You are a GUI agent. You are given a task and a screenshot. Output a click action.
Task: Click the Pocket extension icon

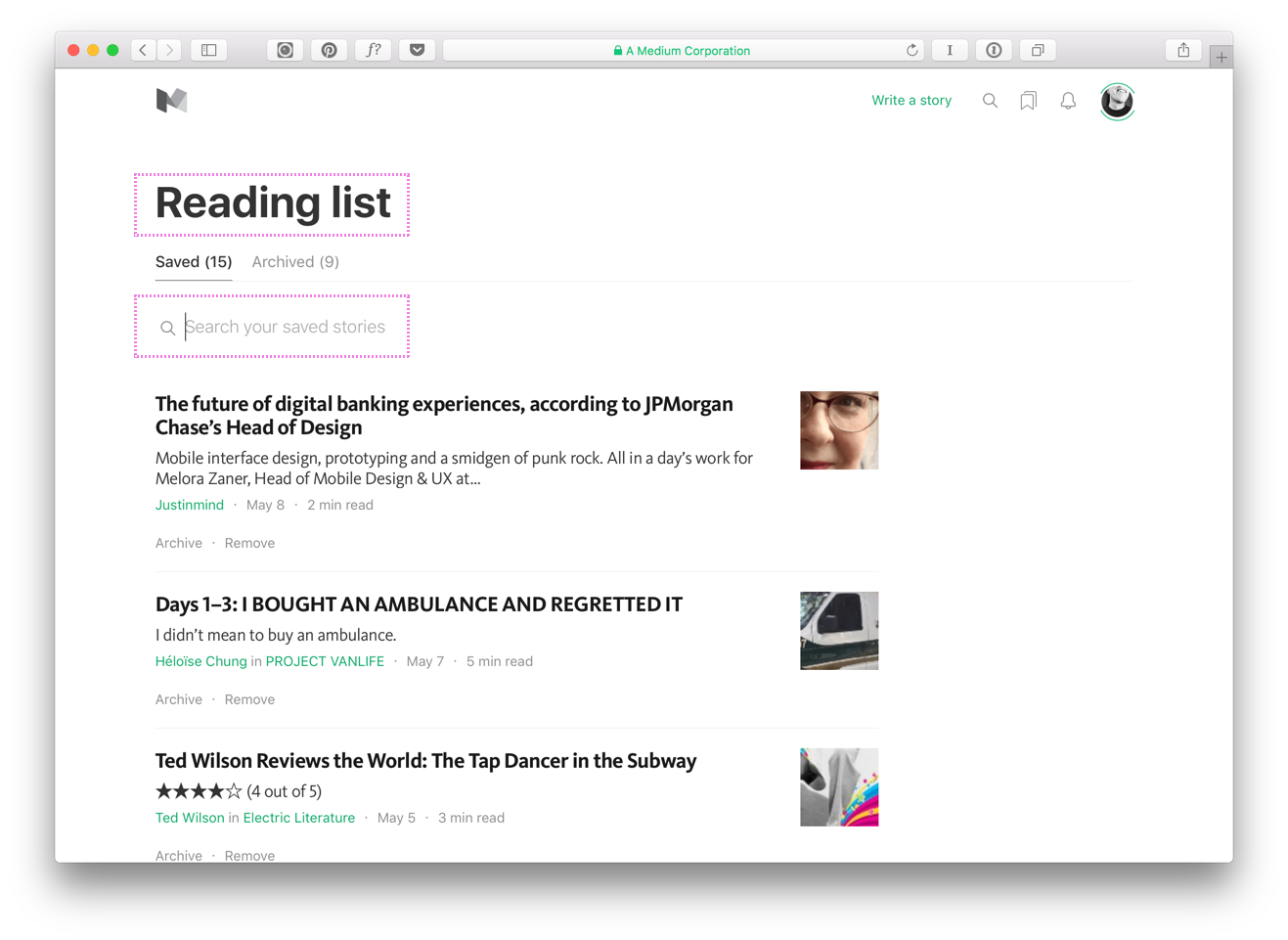pos(418,50)
